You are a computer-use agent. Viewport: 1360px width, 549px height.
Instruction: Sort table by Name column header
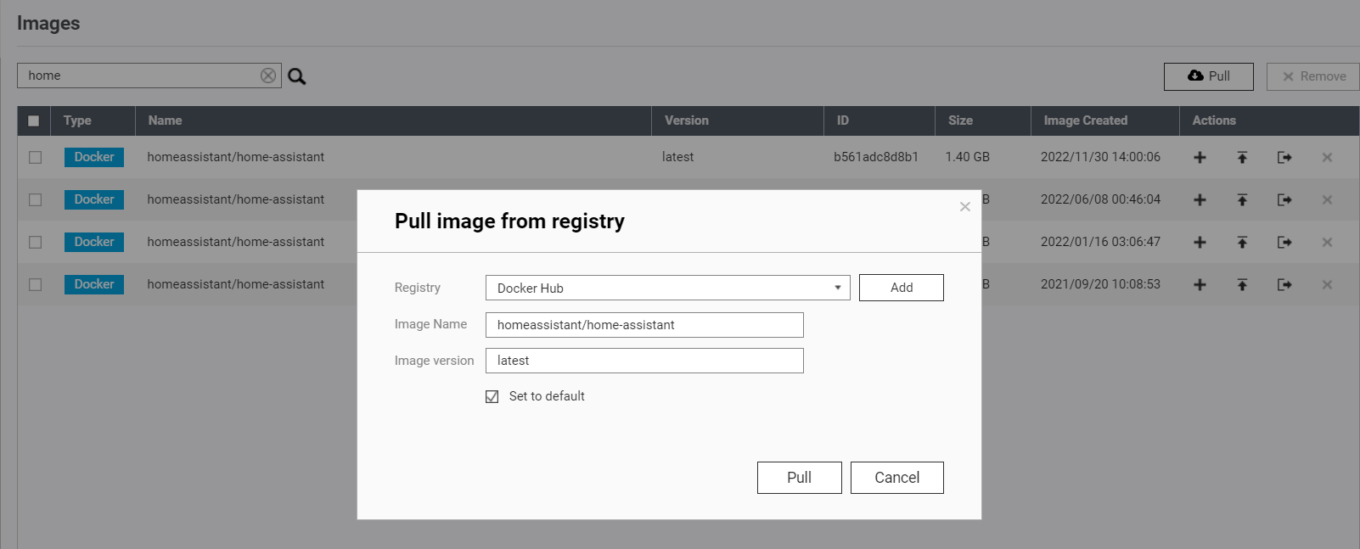click(166, 120)
